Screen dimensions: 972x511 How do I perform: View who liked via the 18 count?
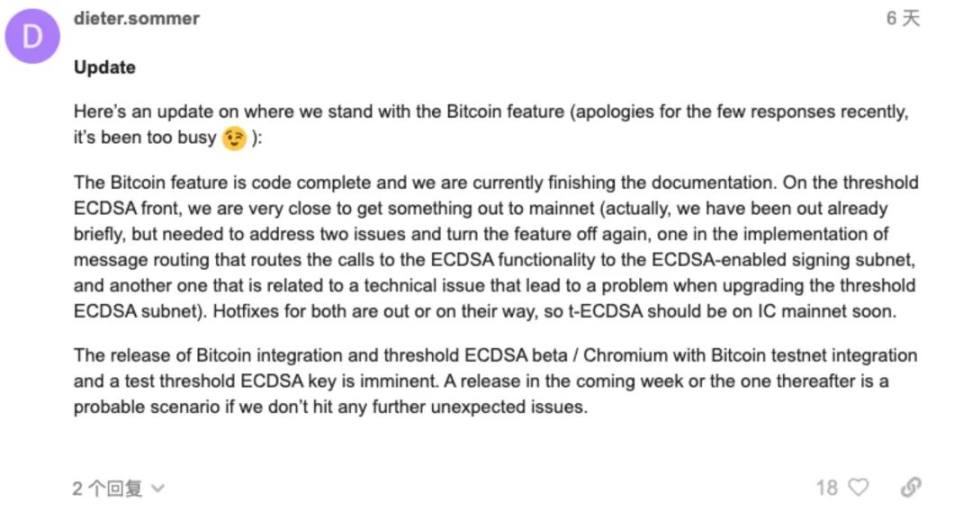click(826, 487)
